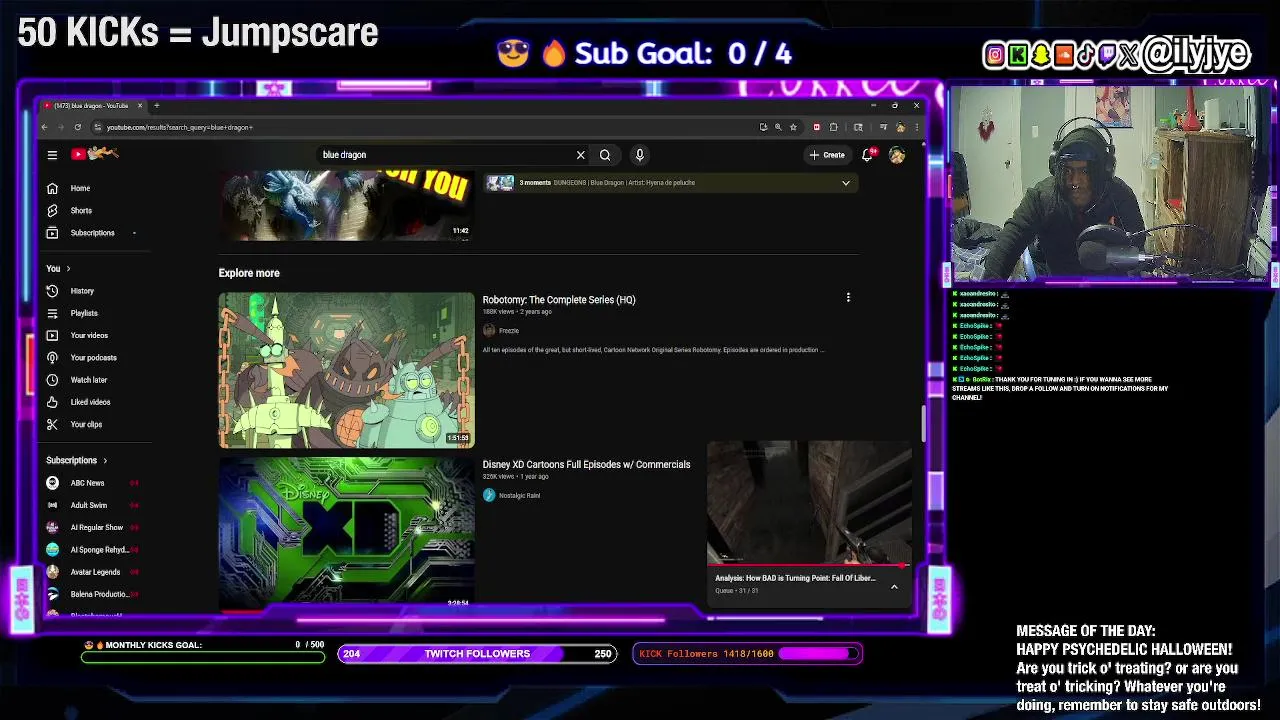Expand the miniplayer queue chevron

894,587
